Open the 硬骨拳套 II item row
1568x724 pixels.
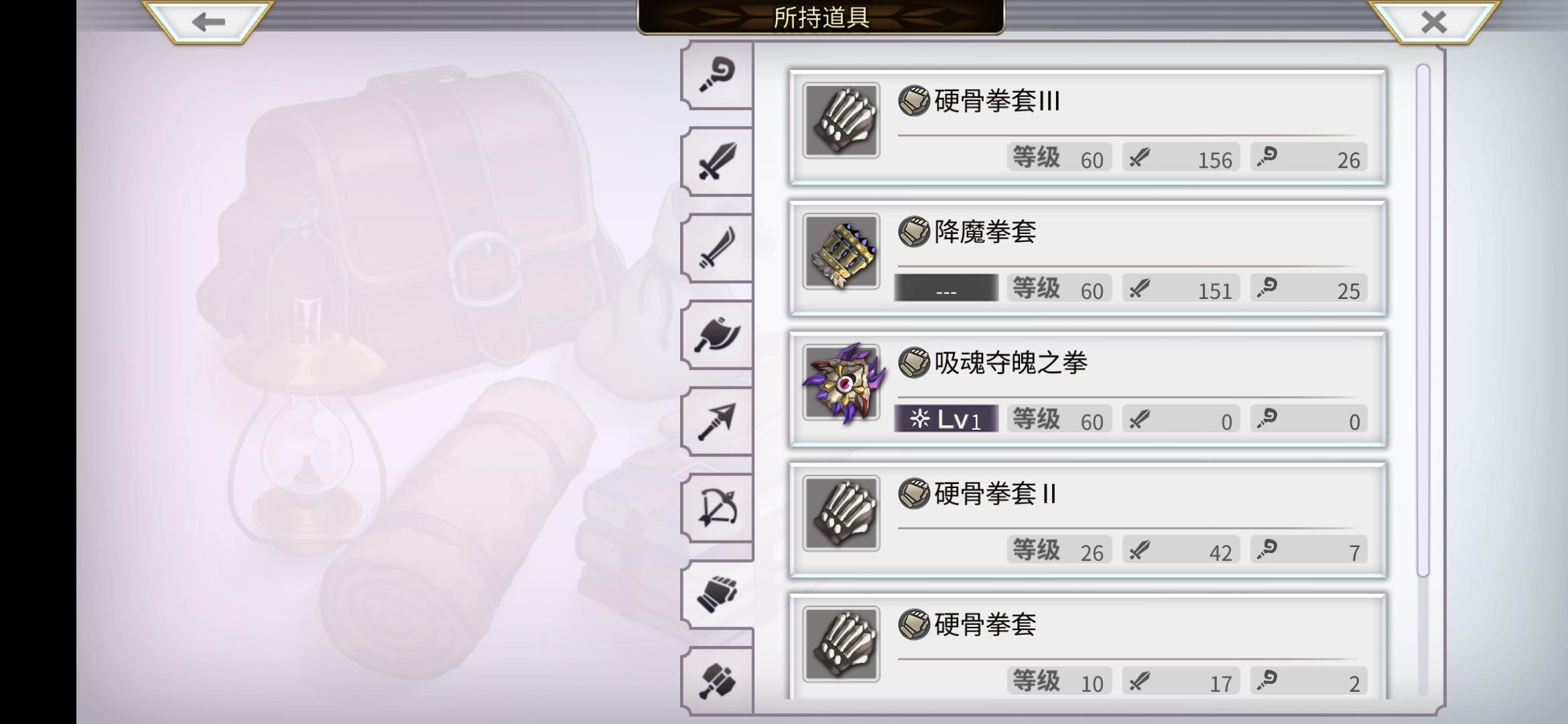pyautogui.click(x=1087, y=520)
